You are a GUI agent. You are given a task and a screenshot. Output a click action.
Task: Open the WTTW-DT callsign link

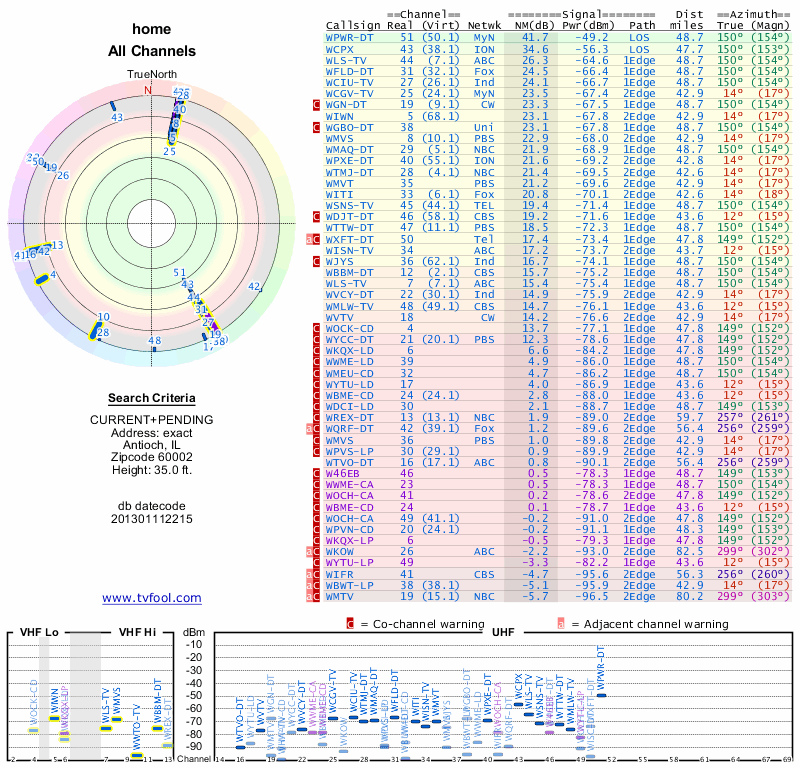(349, 228)
